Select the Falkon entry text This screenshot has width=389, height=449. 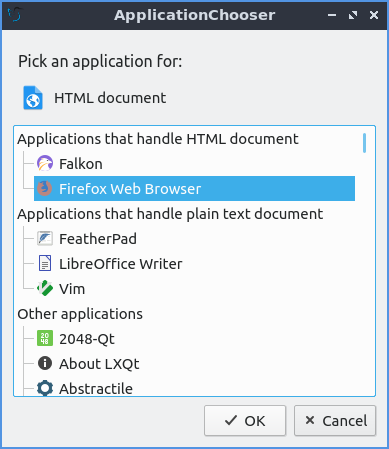click(81, 164)
